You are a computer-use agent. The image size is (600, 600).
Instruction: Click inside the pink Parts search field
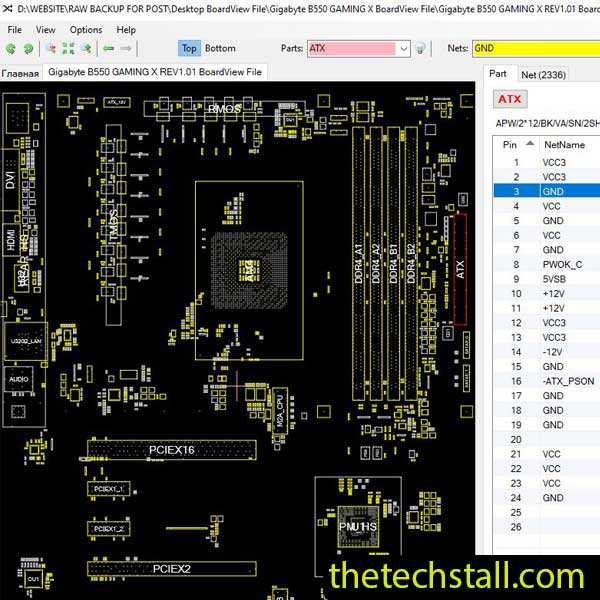[x=352, y=49]
